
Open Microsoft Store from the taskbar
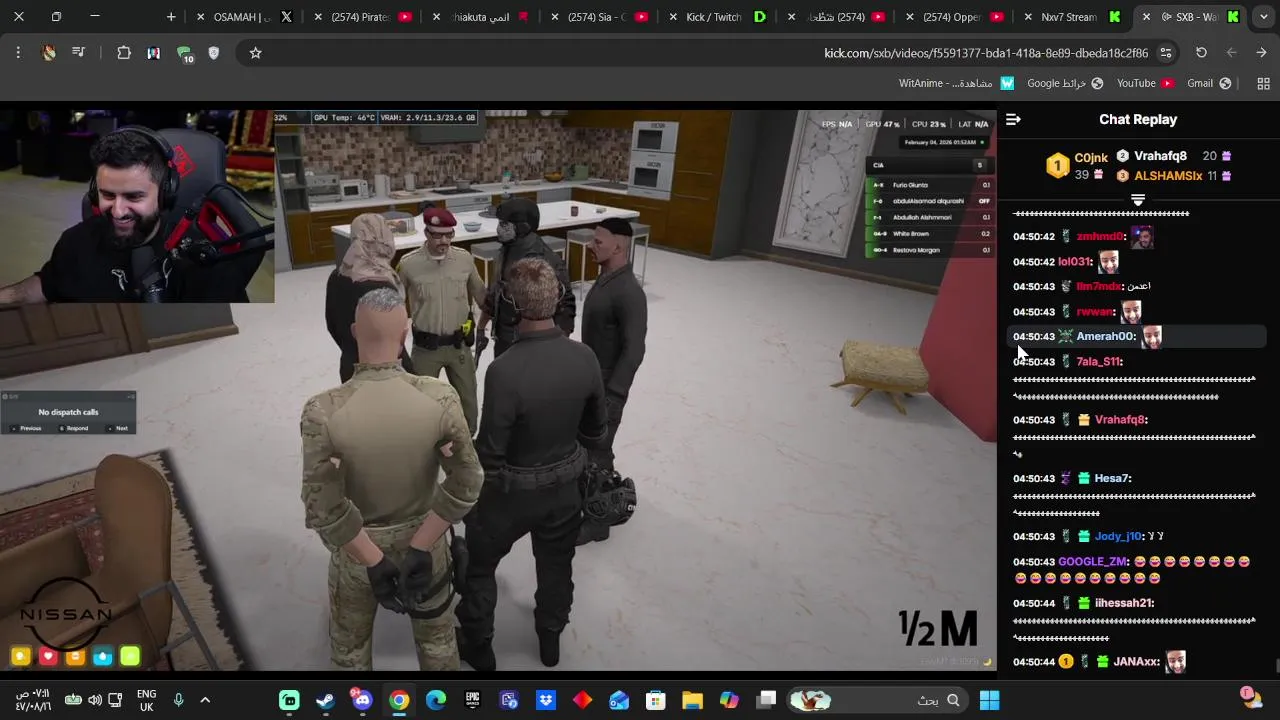[656, 700]
